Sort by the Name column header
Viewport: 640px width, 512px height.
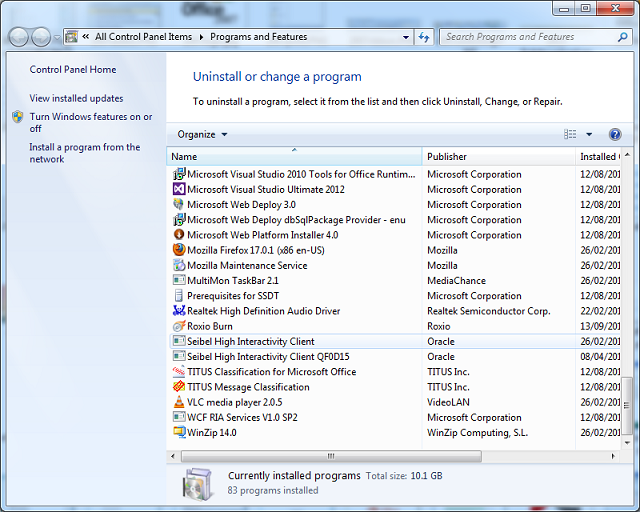click(x=294, y=157)
